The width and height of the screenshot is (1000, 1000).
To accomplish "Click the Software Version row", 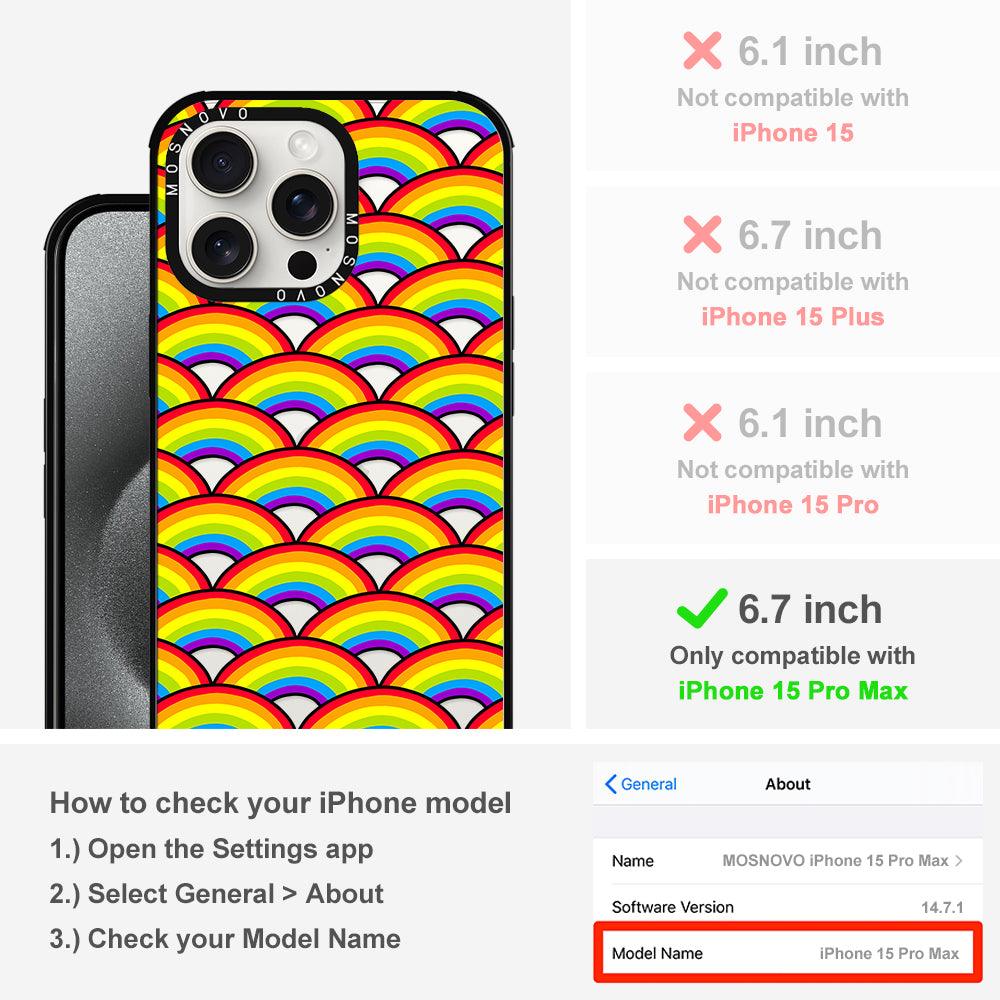I will click(788, 906).
